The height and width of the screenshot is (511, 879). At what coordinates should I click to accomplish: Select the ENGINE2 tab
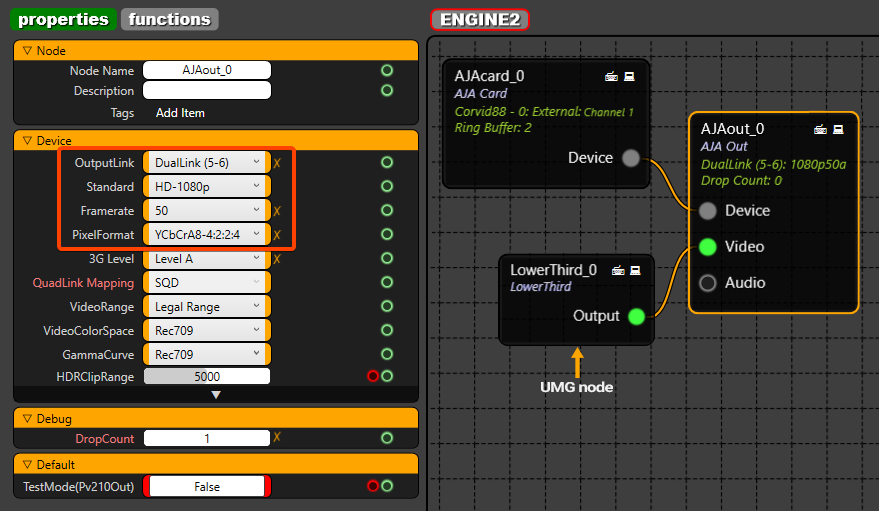479,19
